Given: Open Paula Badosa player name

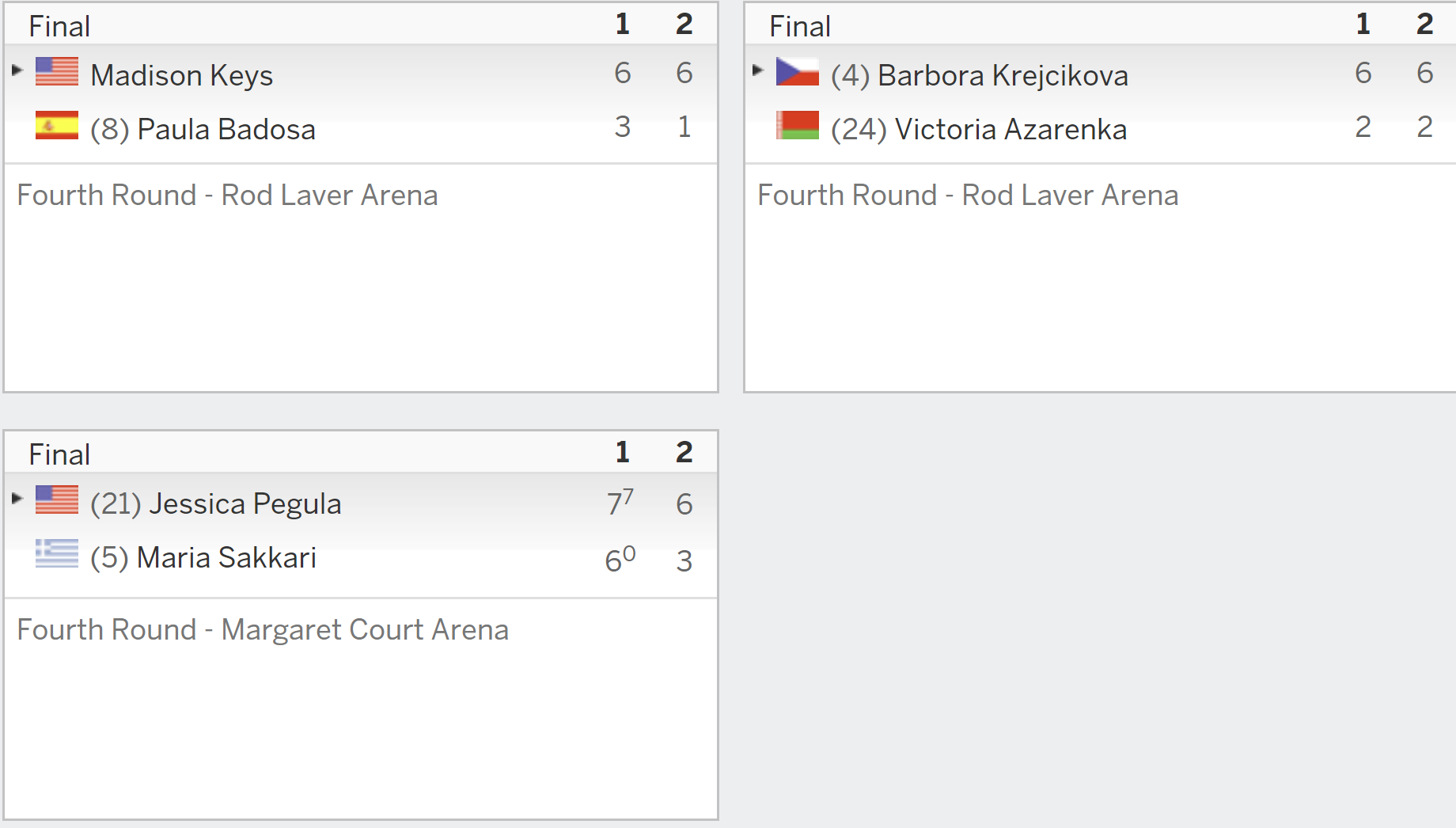Looking at the screenshot, I should [x=226, y=129].
